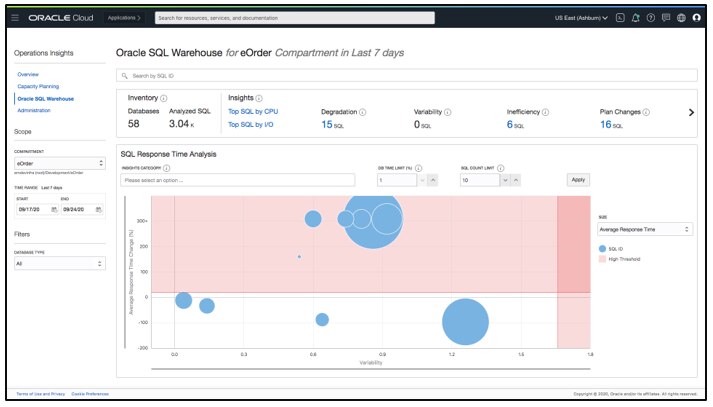
Task: Select the bubble at variability 0.6 near 300
Action: click(x=313, y=219)
